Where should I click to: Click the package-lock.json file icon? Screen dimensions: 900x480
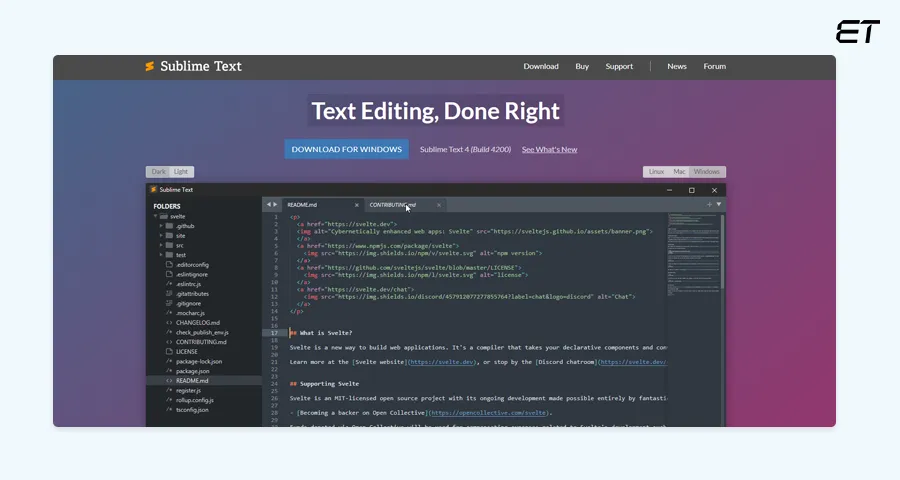point(169,361)
